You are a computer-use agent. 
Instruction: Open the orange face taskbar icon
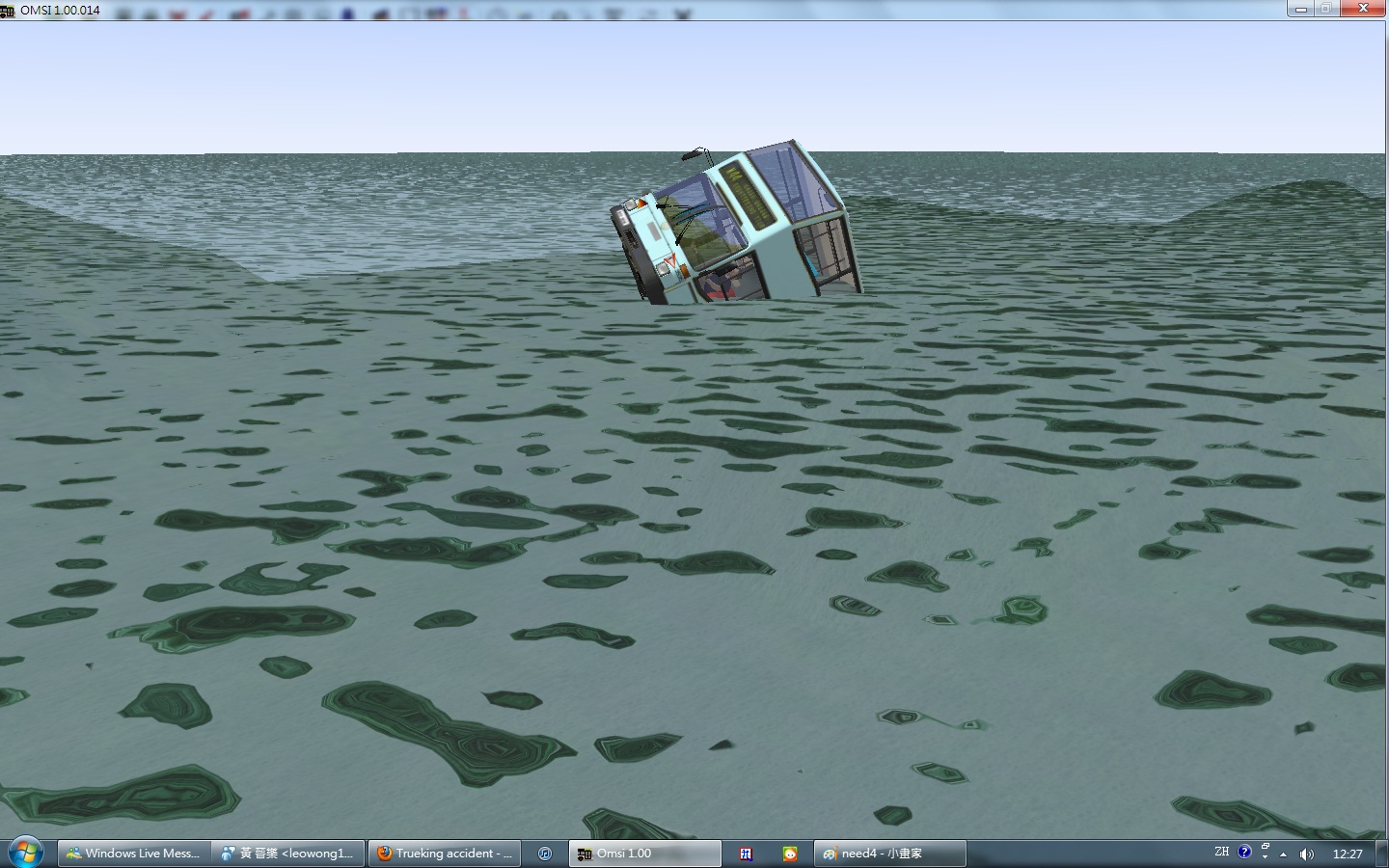point(790,854)
